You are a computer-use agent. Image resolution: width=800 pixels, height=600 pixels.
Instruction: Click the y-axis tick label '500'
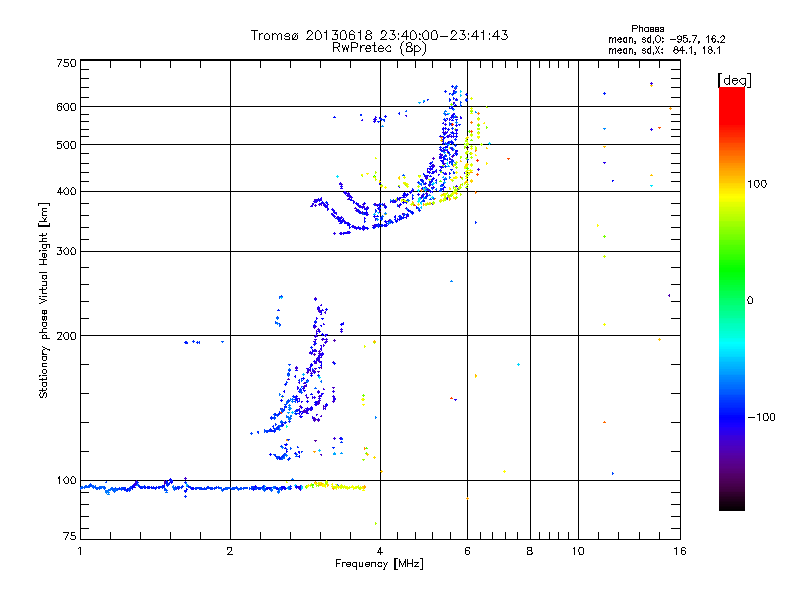pos(66,145)
